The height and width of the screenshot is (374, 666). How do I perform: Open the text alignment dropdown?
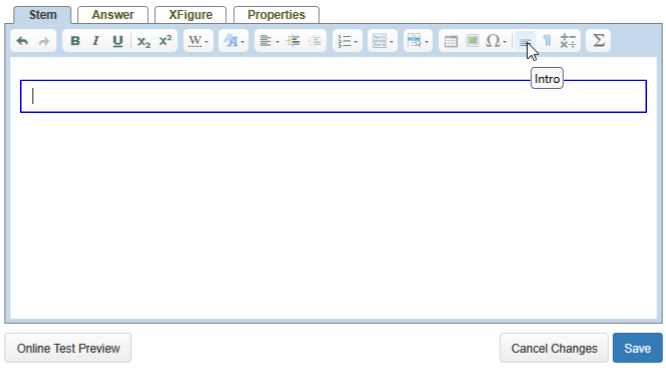point(269,41)
